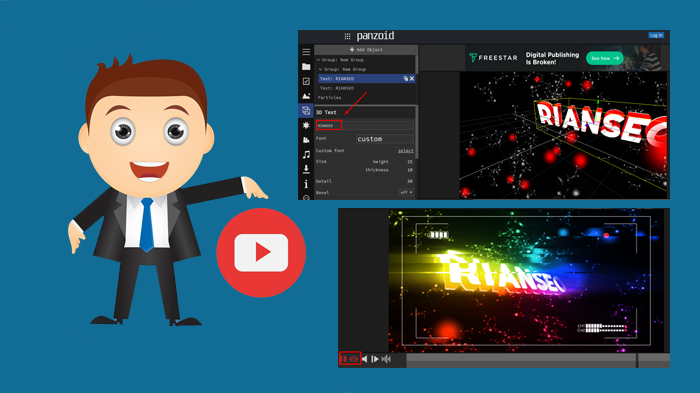Click the Custom font select link
Image resolution: width=700 pixels, height=393 pixels.
[x=405, y=151]
